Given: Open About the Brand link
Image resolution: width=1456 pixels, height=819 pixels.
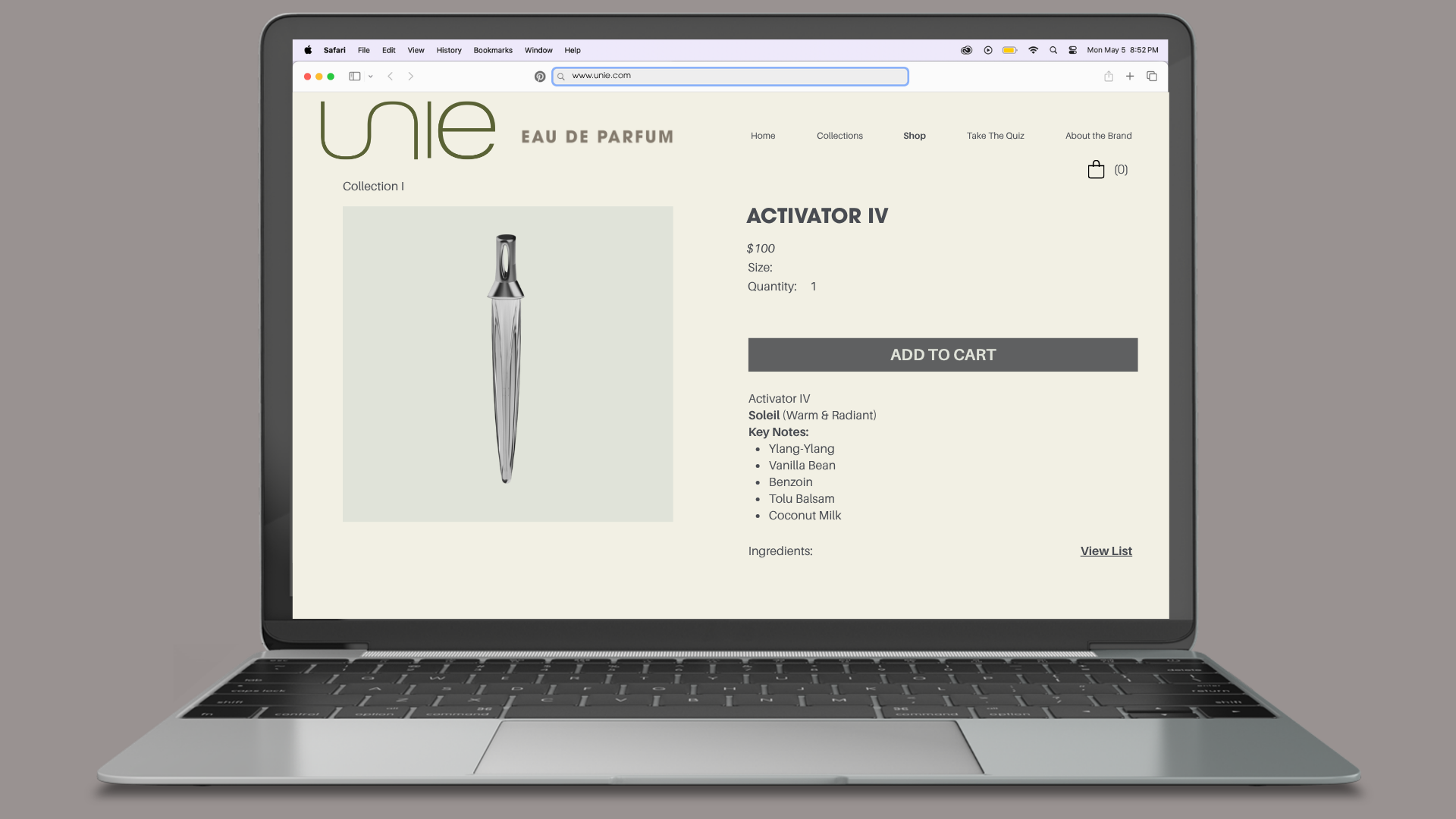Looking at the screenshot, I should pyautogui.click(x=1098, y=136).
